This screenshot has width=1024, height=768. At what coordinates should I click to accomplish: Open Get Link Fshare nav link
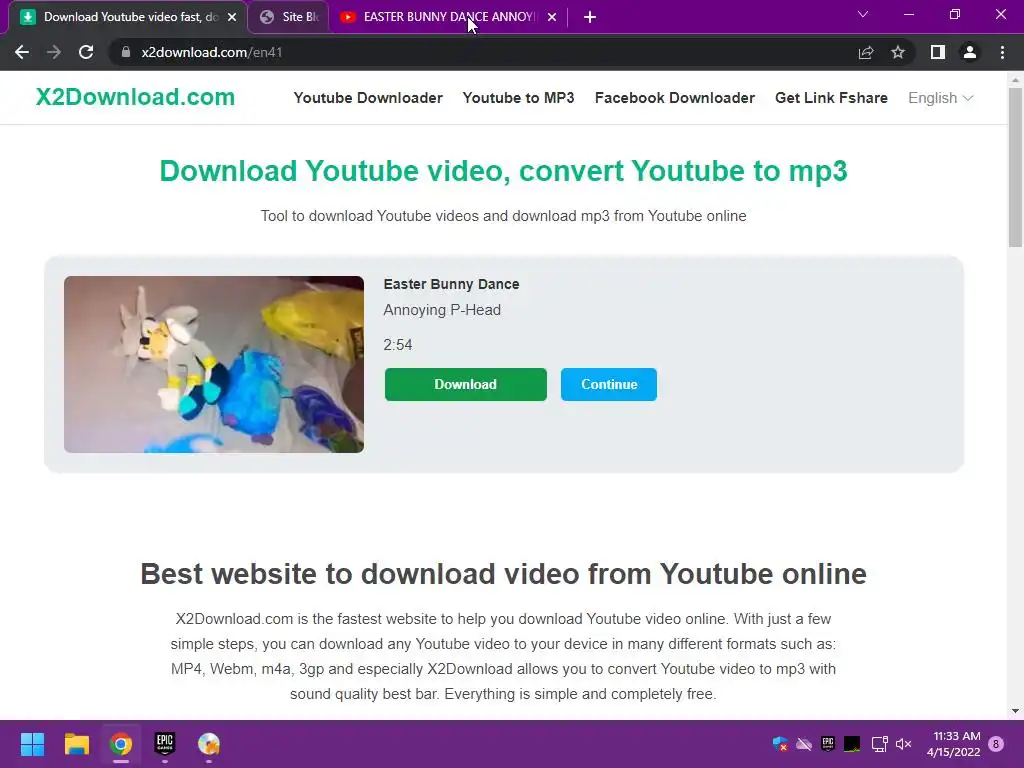pyautogui.click(x=831, y=98)
